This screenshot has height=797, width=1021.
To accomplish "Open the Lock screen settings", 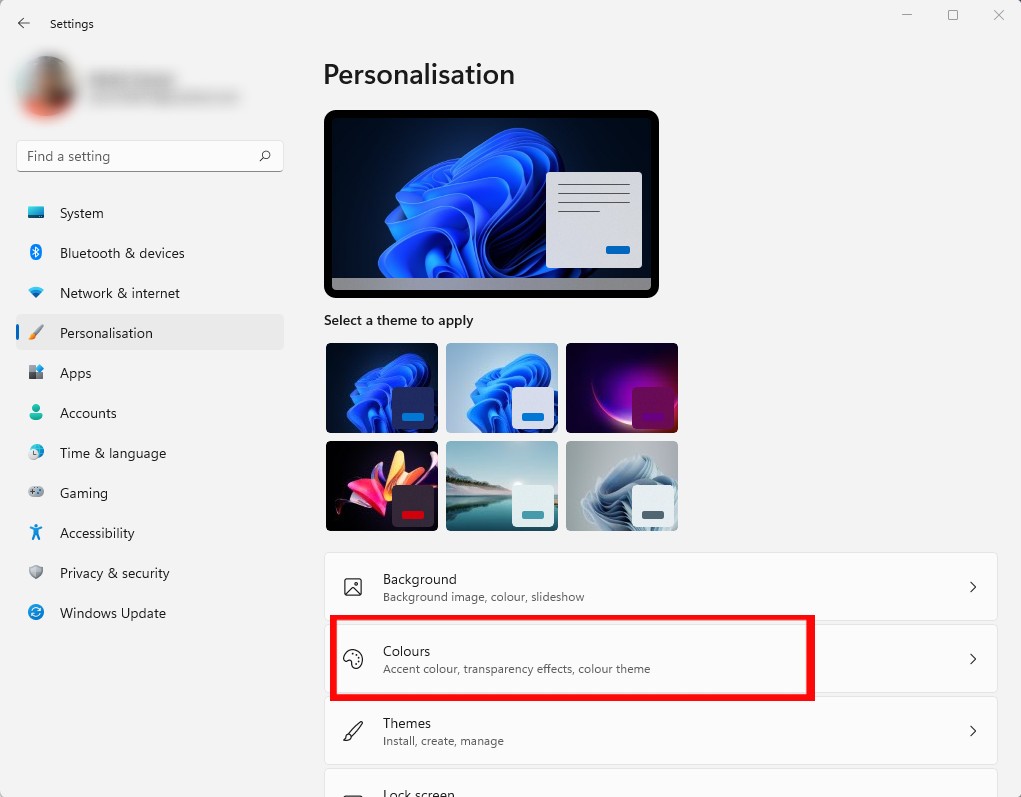I will (660, 783).
